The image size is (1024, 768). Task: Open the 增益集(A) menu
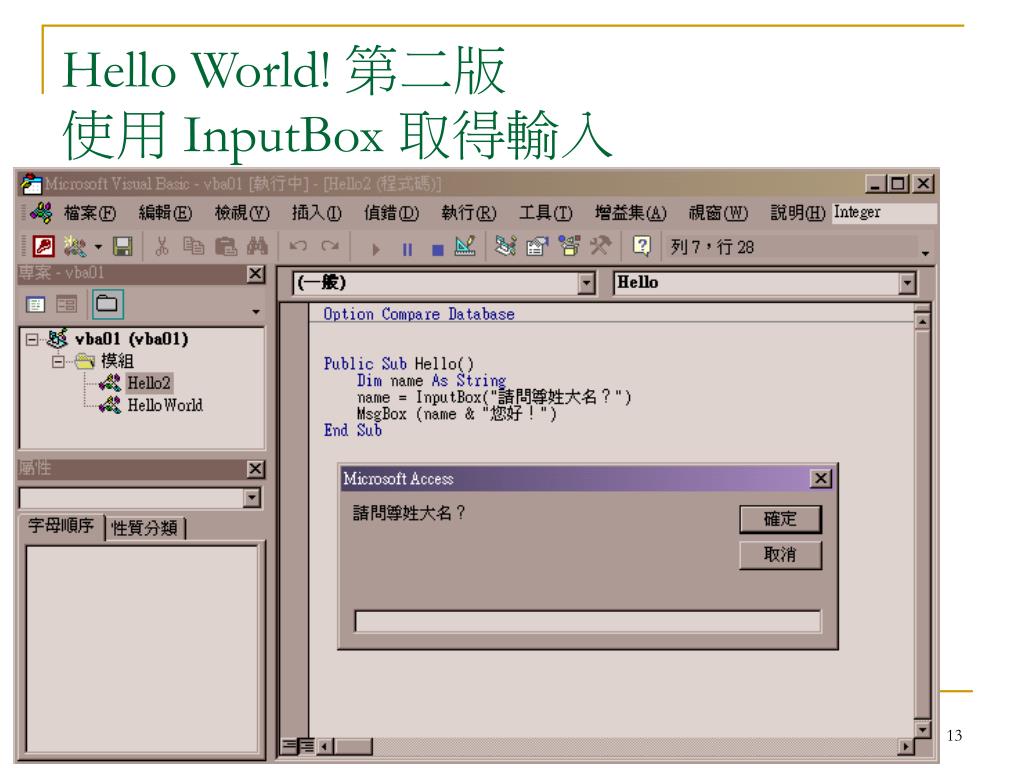pyautogui.click(x=630, y=213)
